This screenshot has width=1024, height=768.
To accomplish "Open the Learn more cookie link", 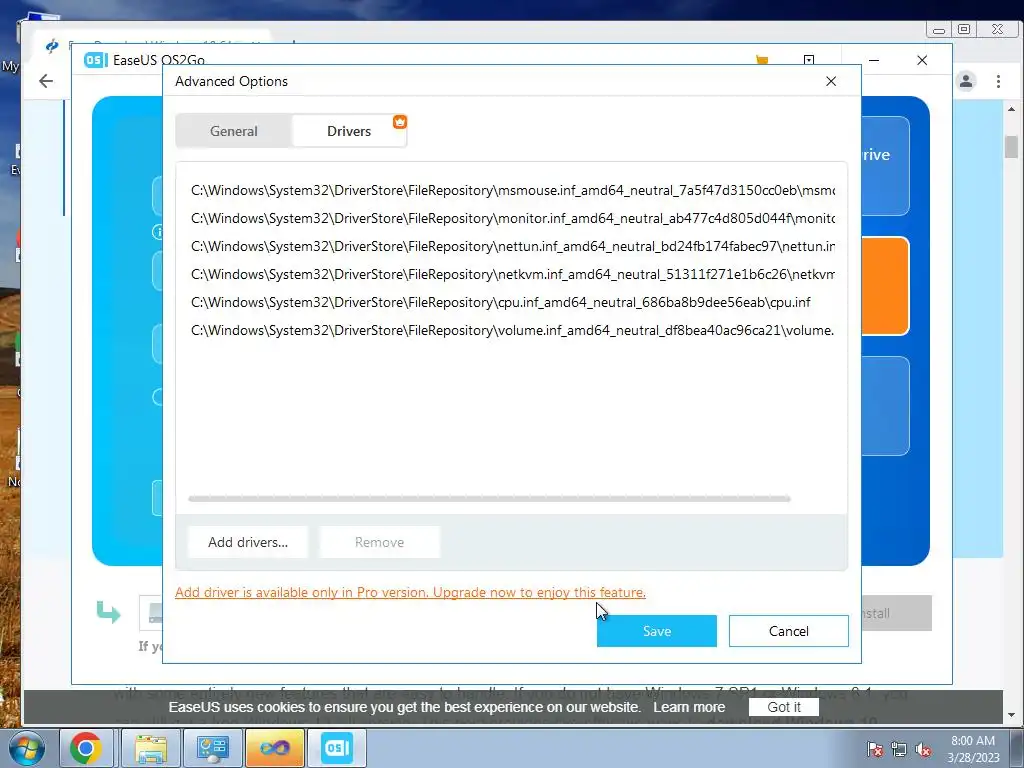I will click(x=689, y=707).
